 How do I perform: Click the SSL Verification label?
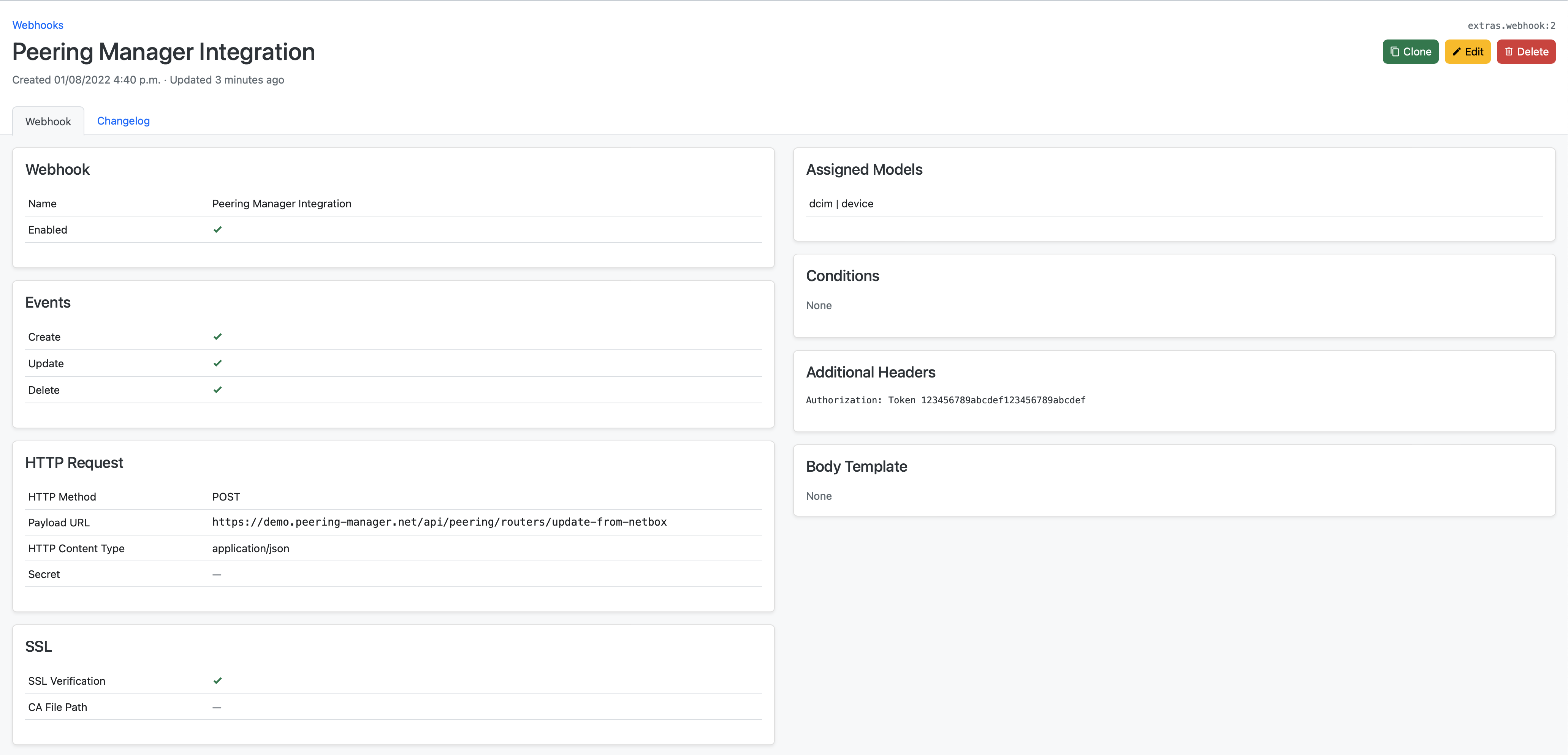pos(67,681)
